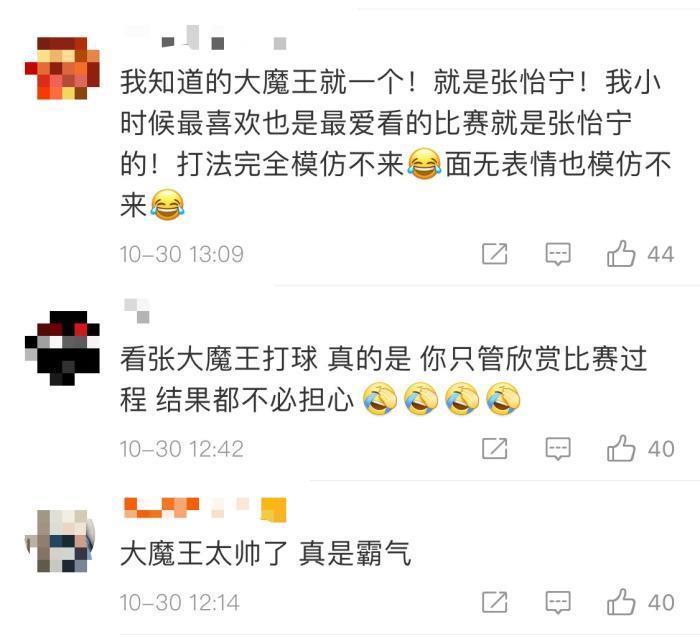Select the 10-30 12:14 timestamp
The image size is (700, 637).
179,603
